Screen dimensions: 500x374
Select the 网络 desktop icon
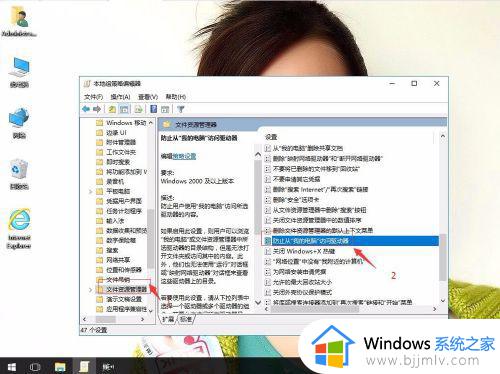[x=19, y=123]
